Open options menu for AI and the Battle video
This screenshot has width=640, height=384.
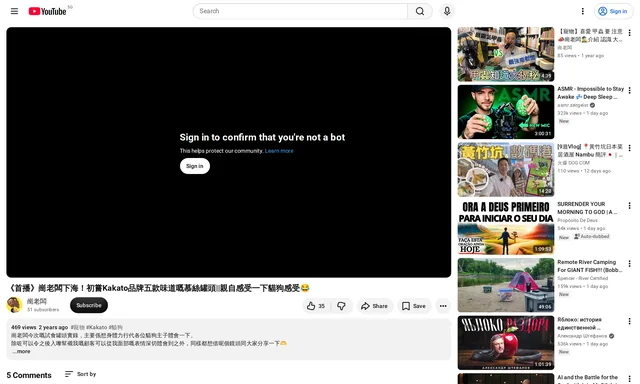[629, 379]
